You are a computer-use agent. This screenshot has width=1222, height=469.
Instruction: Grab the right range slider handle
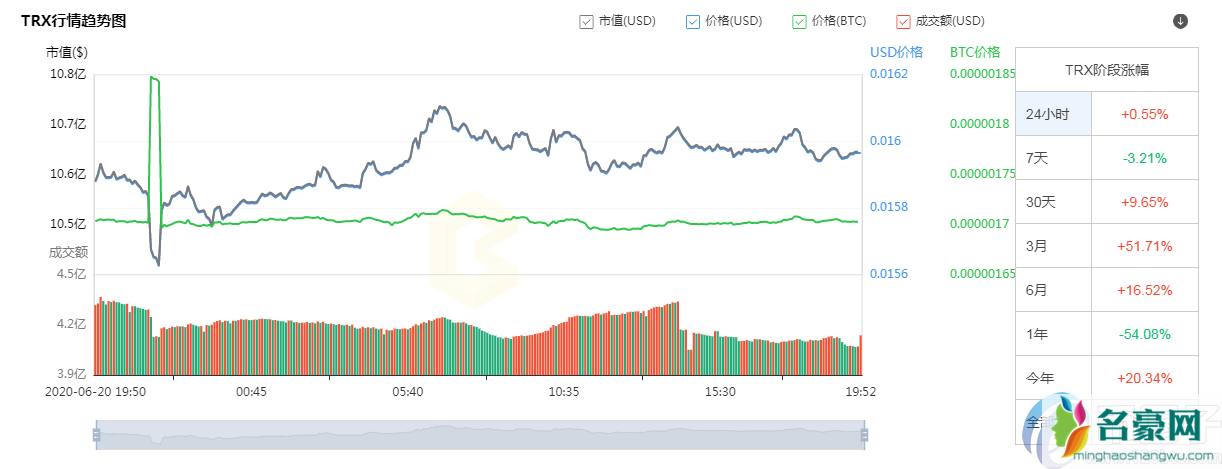pos(864,434)
